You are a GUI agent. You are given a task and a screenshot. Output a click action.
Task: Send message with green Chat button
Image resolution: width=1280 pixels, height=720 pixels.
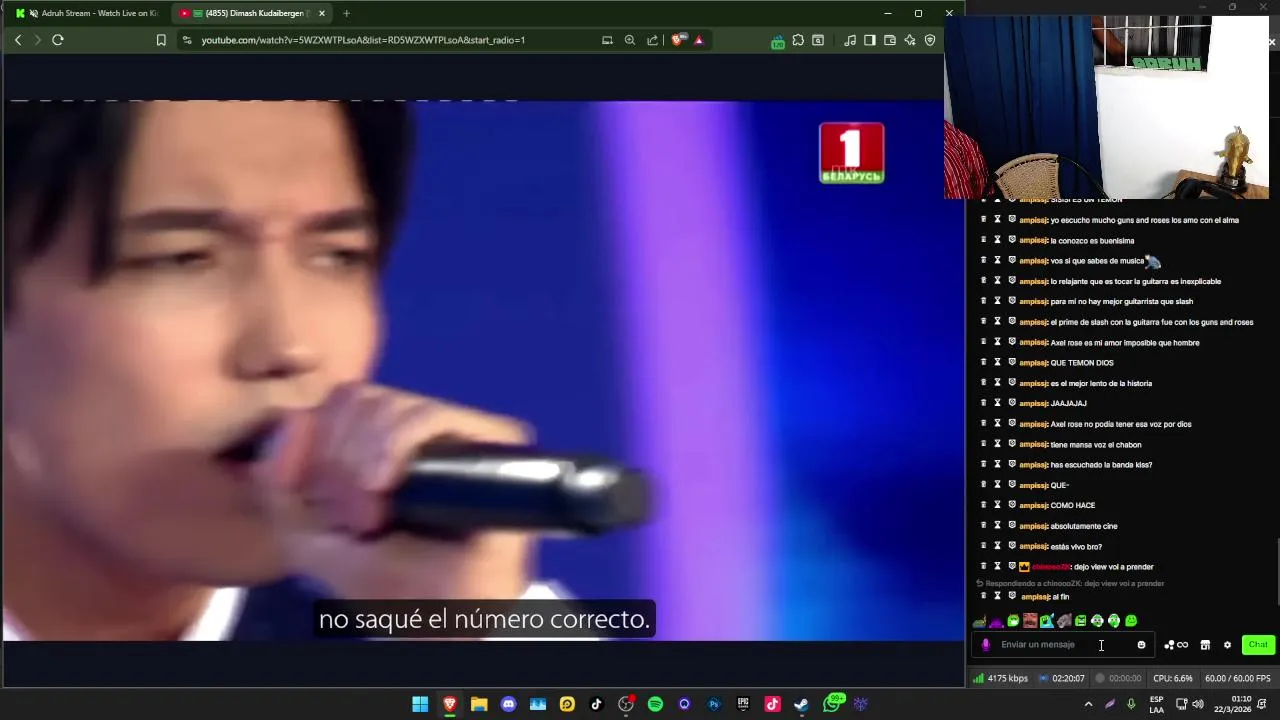(1258, 645)
